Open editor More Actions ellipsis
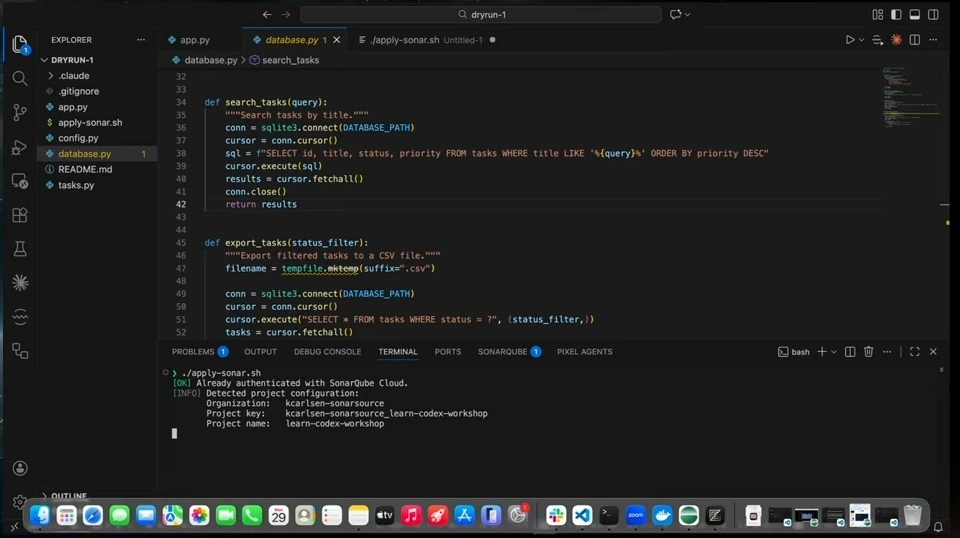The height and width of the screenshot is (538, 960). (x=933, y=40)
